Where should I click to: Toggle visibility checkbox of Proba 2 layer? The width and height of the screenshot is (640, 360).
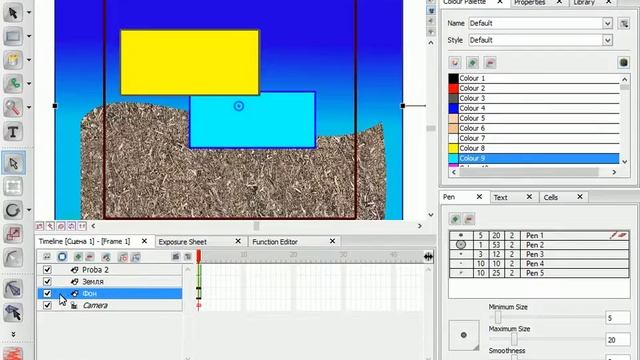click(x=47, y=270)
